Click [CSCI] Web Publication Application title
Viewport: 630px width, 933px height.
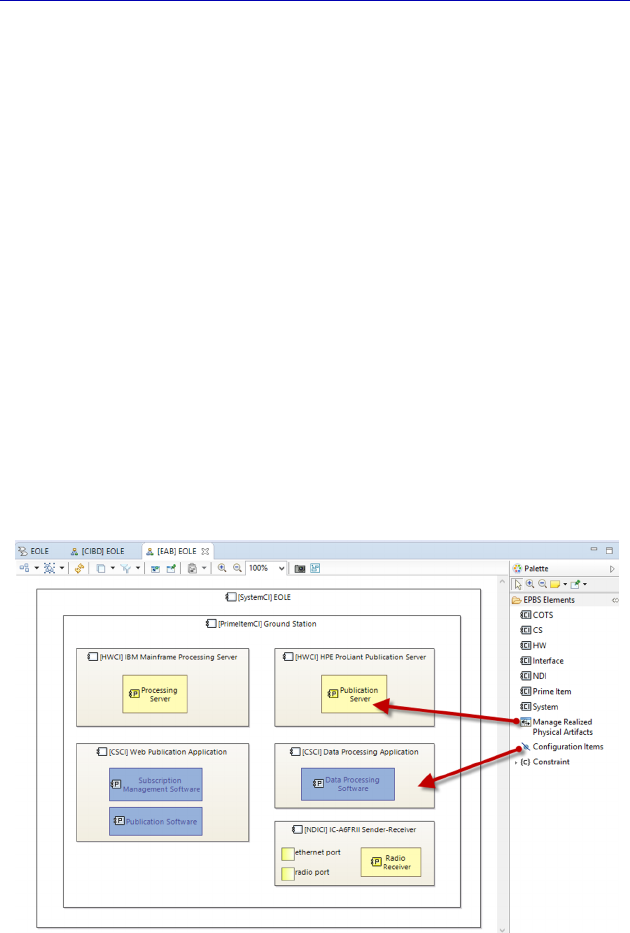pos(162,752)
